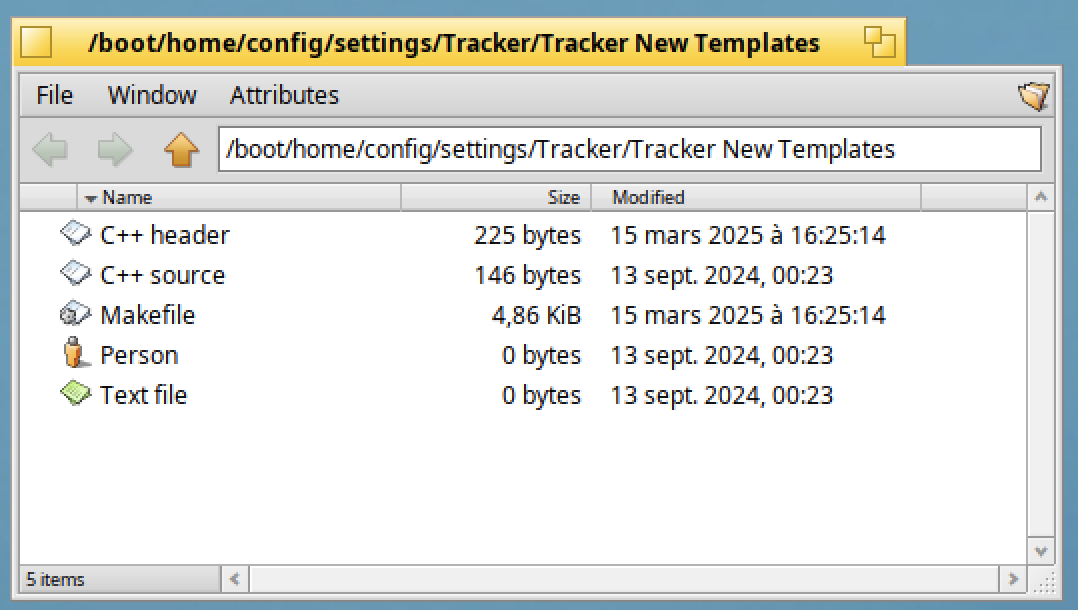Screen dimensions: 1078x610
Task: Click the C++ source file icon
Action: click(x=75, y=275)
